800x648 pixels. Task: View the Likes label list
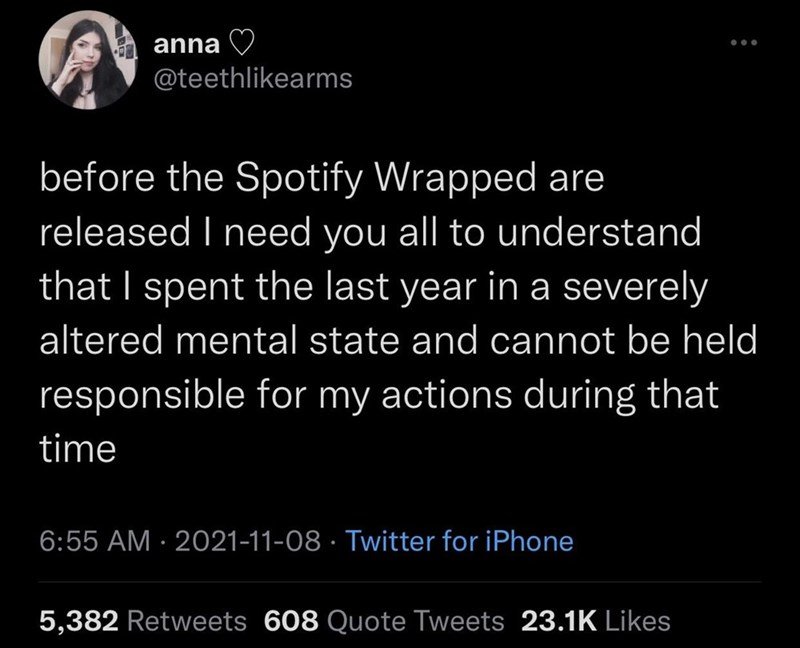637,621
